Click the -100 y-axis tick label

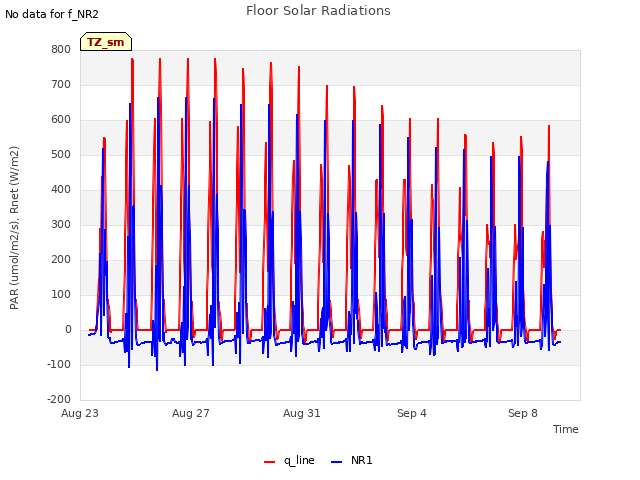59,364
